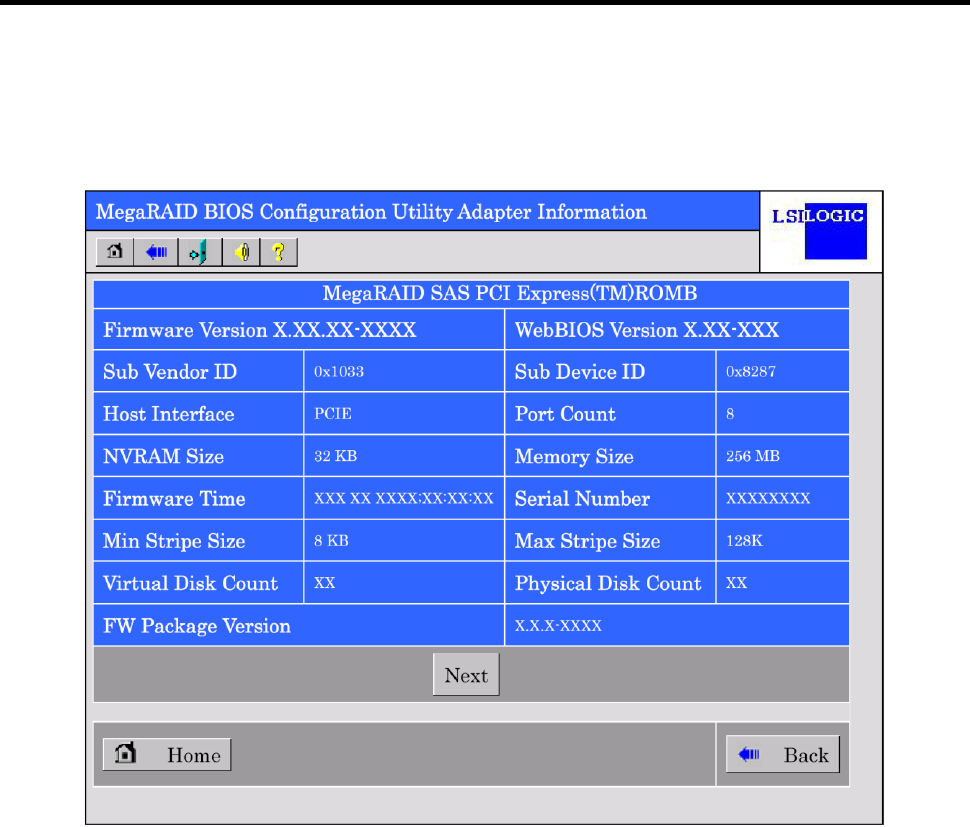This screenshot has height=827, width=970.
Task: Click the Max Stripe Size label
Action: tap(588, 541)
